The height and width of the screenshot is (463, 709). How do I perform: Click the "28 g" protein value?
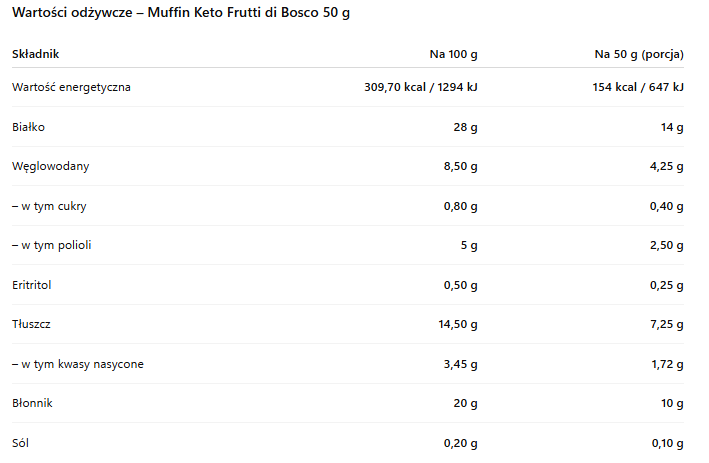pyautogui.click(x=465, y=127)
